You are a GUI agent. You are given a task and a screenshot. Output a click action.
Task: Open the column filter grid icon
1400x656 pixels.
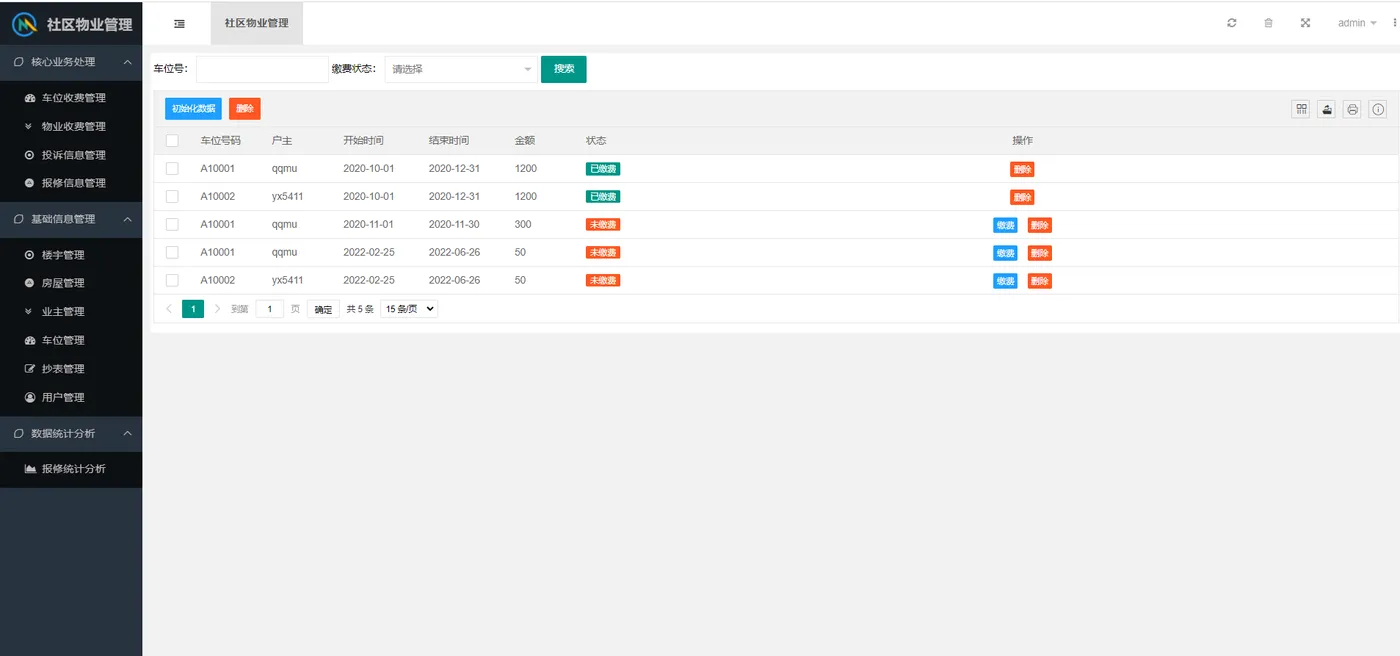point(1301,109)
